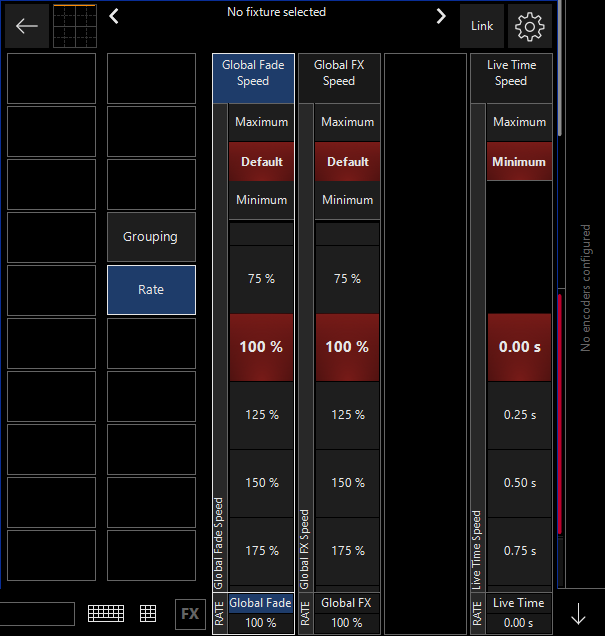Click the Link button
The image size is (605, 636).
click(482, 26)
